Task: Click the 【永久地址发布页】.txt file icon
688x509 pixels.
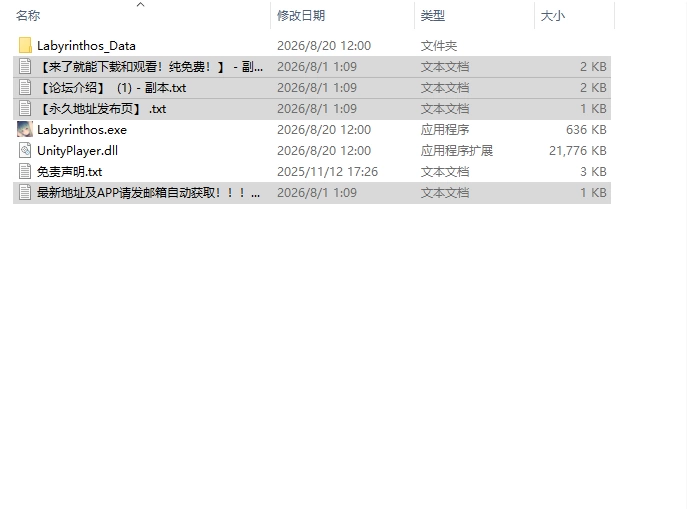Action: tap(25, 108)
